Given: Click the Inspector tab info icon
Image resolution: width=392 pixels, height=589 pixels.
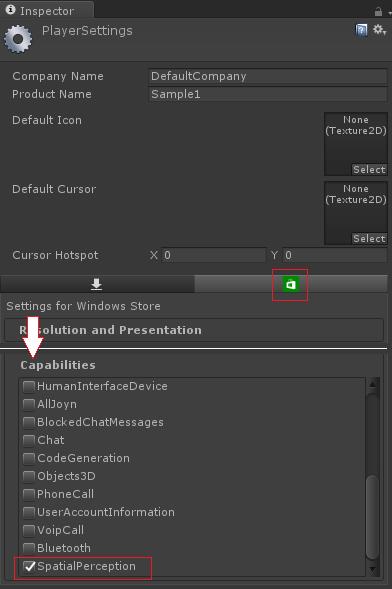Looking at the screenshot, I should point(11,10).
